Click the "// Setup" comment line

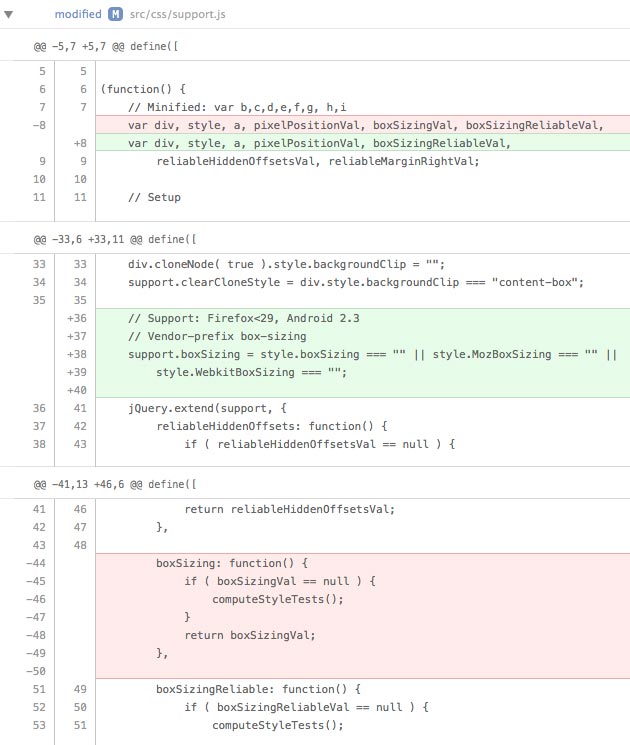pos(154,197)
